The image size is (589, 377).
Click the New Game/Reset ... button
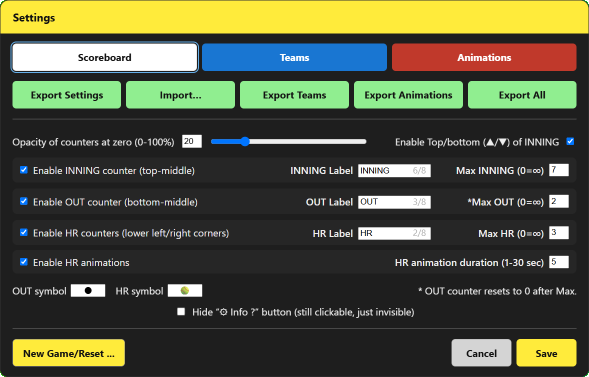click(x=69, y=353)
